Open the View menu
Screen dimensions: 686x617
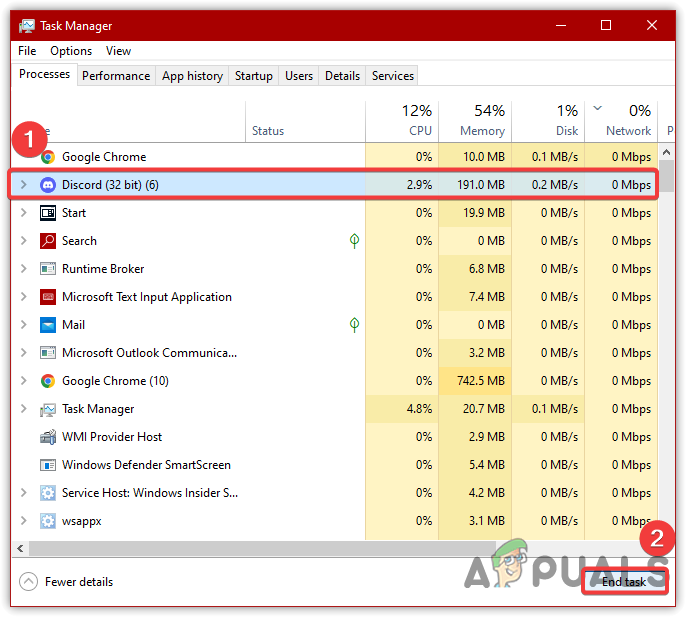point(118,51)
